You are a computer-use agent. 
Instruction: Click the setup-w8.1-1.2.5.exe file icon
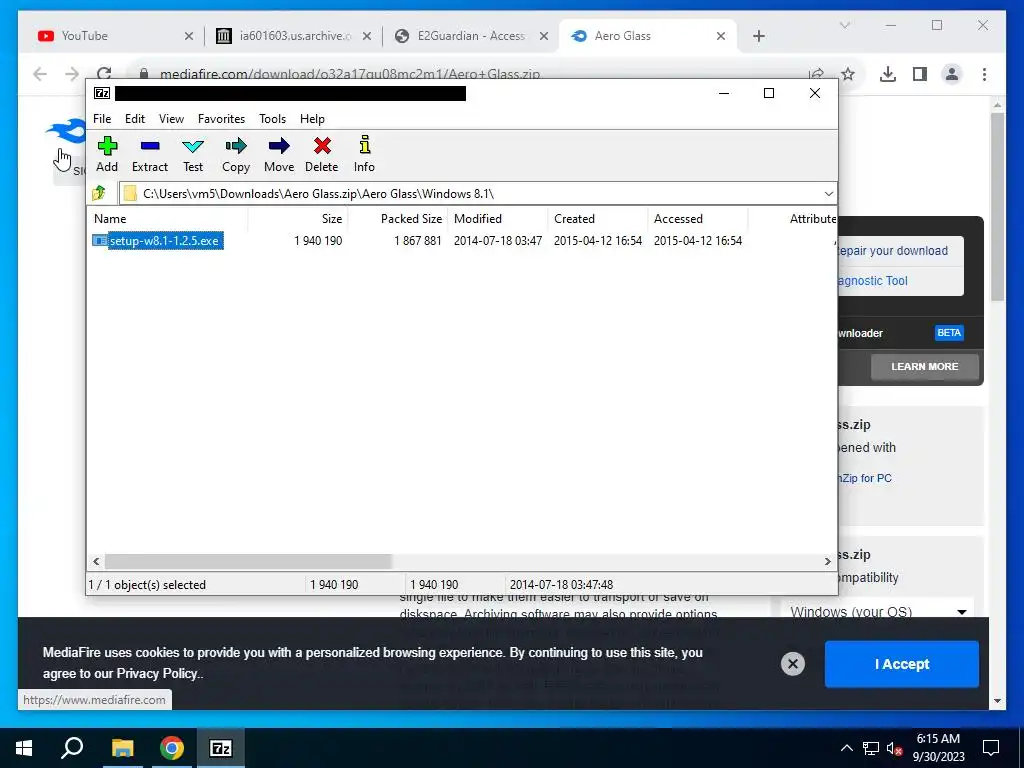coord(99,241)
